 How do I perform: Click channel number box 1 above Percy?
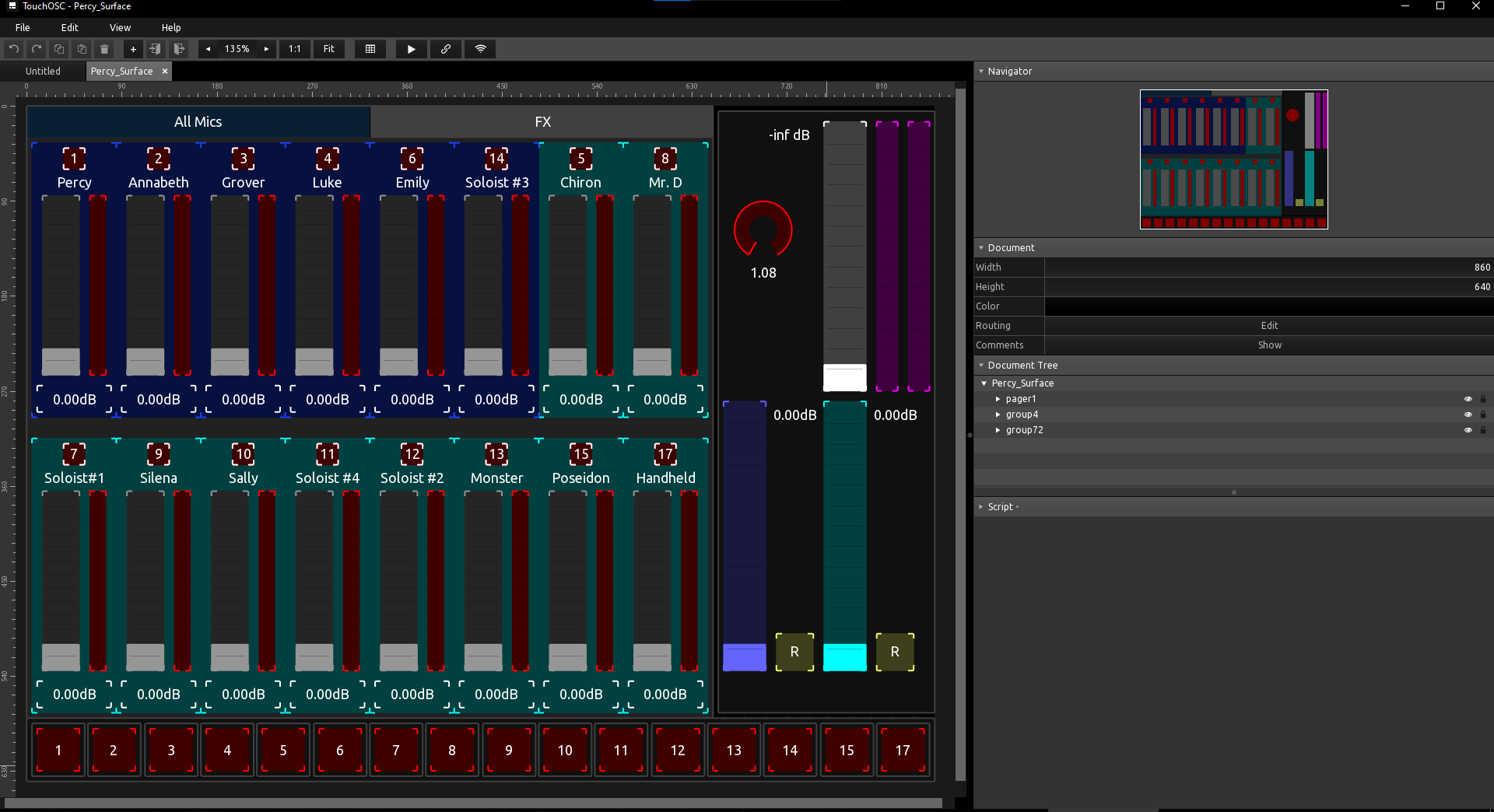pos(74,159)
